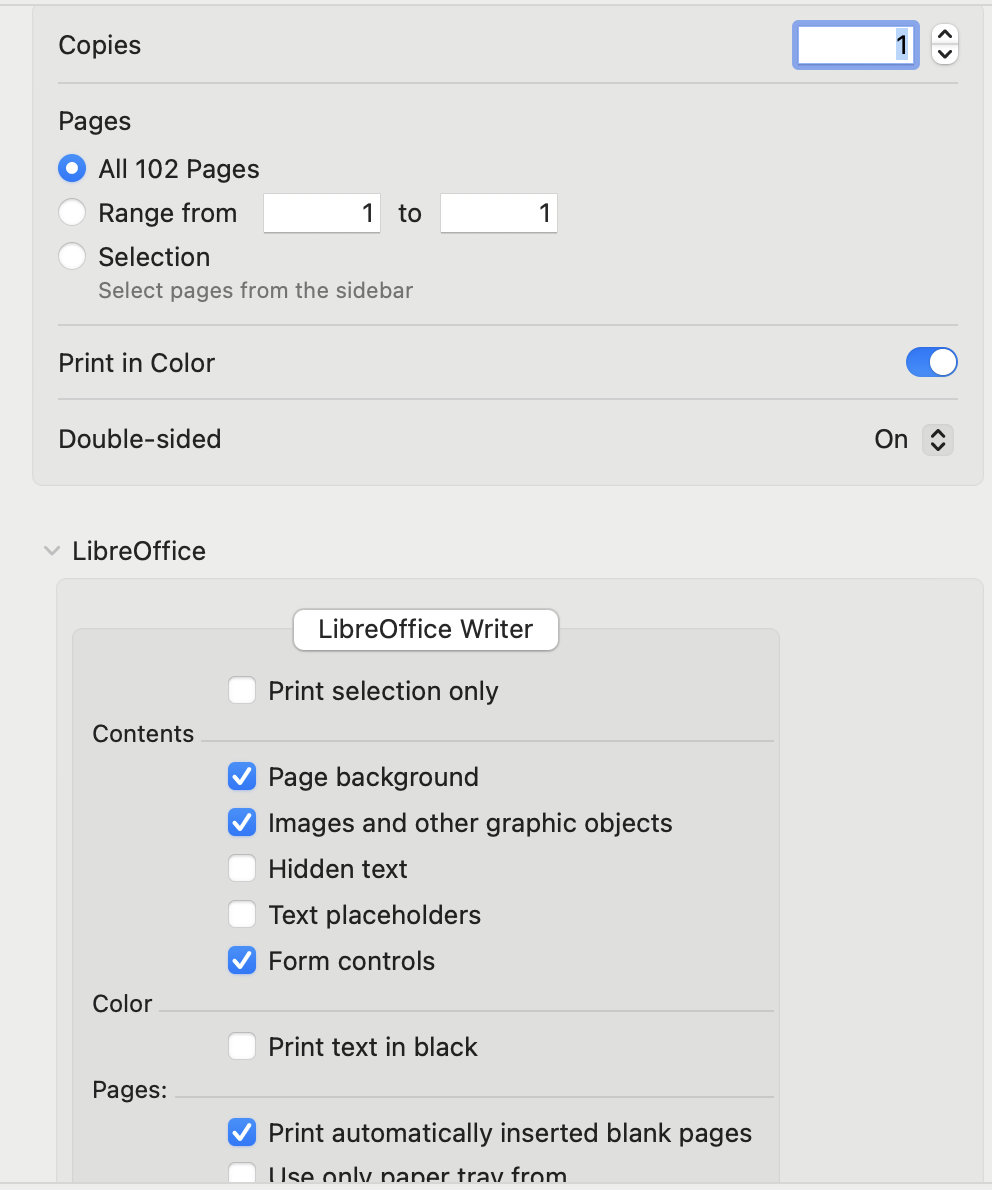
Task: Check Use only paper tray option
Action: click(242, 1174)
